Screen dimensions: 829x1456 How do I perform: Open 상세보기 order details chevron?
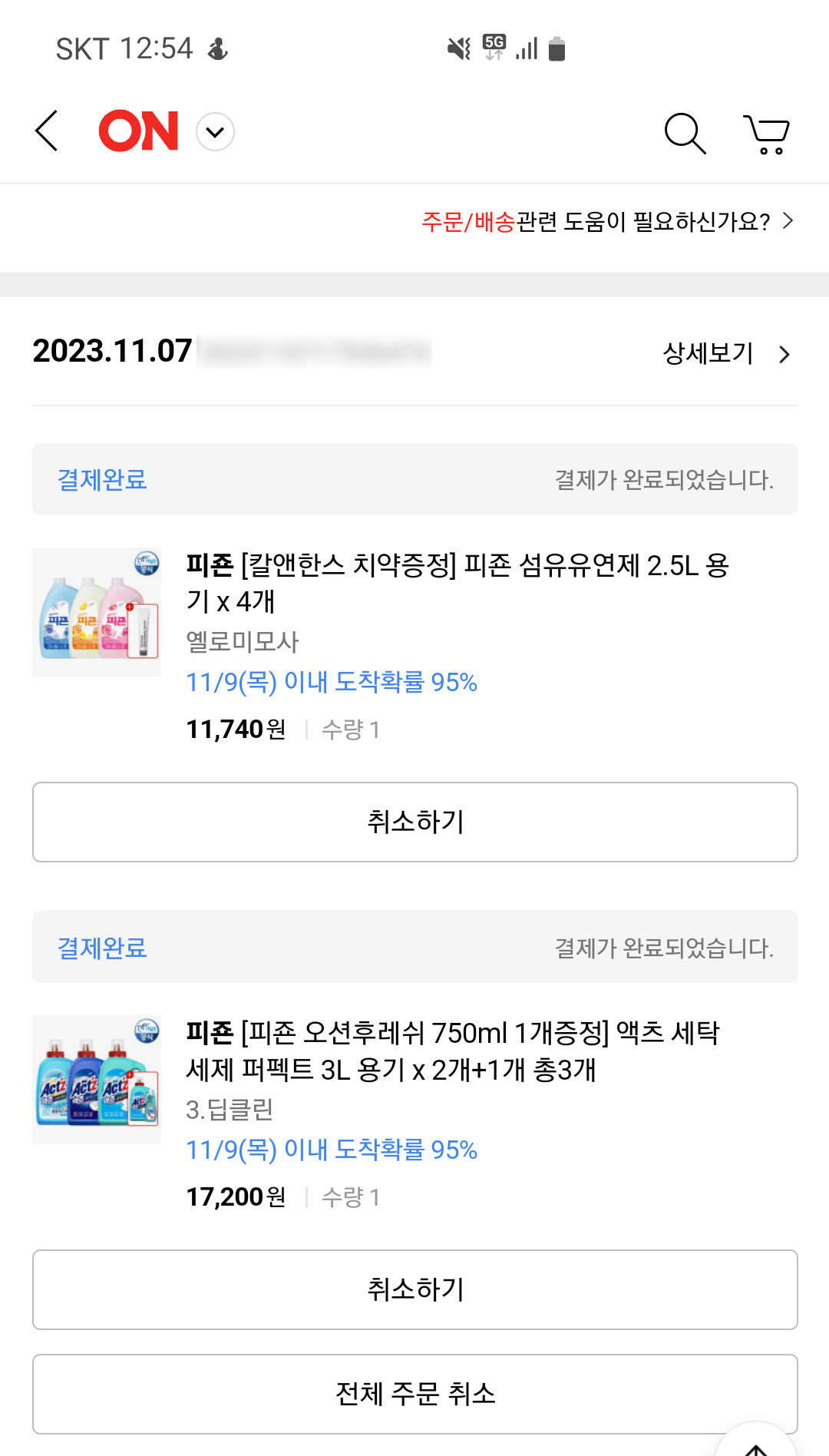(784, 354)
